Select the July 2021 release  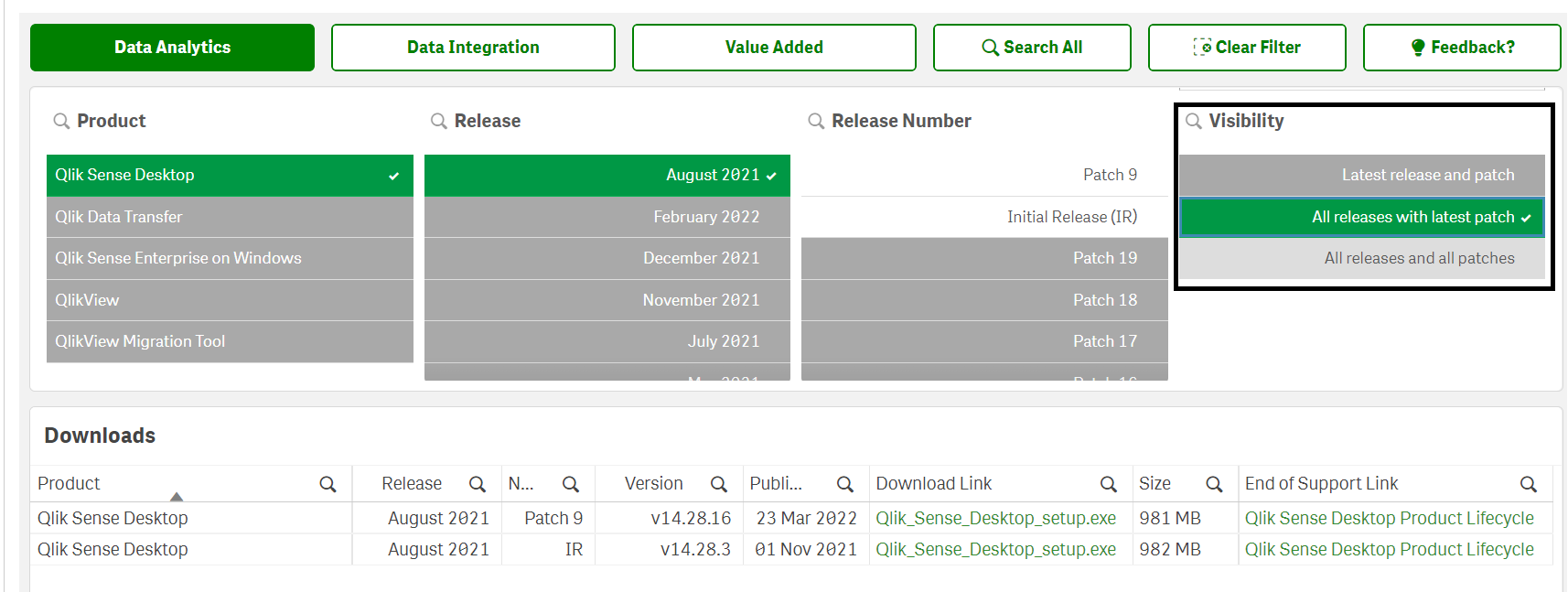point(607,341)
